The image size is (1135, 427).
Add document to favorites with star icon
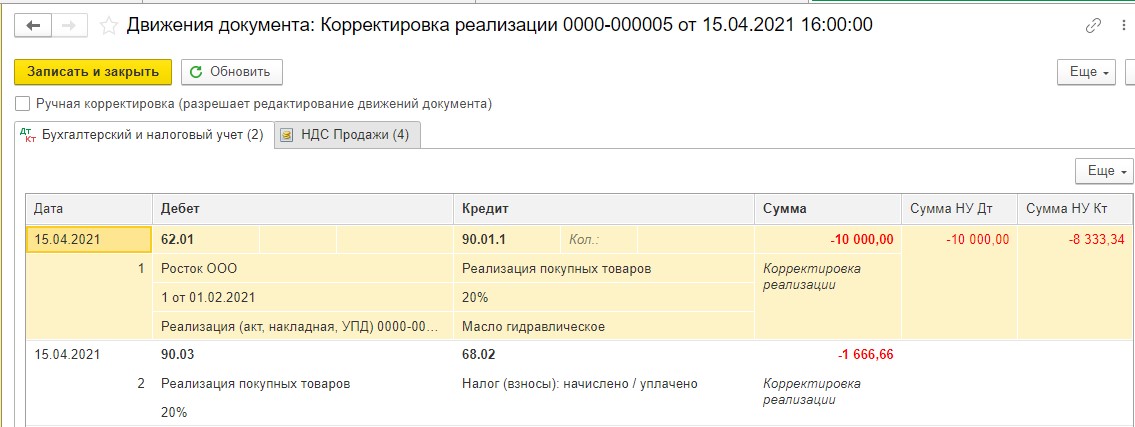coord(111,25)
